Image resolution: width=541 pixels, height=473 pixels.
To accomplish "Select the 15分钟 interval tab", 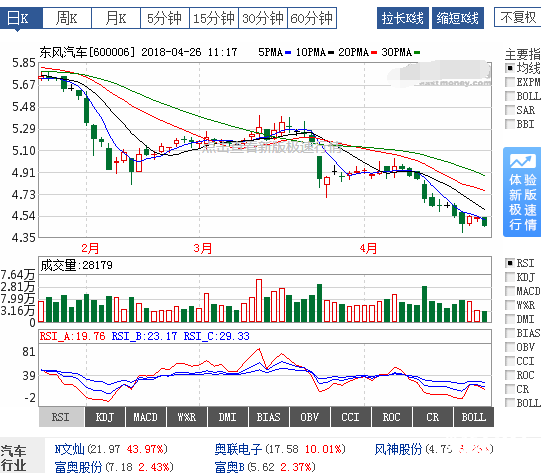I will point(214,18).
